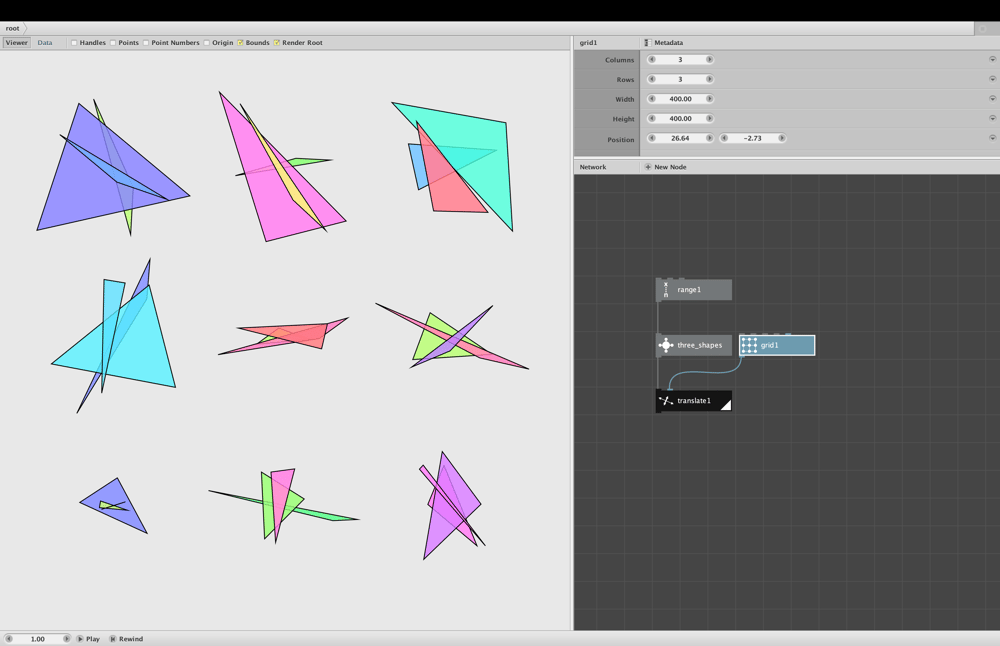Click the grid1 node name label
Viewport: 1000px width, 646px height.
[769, 345]
